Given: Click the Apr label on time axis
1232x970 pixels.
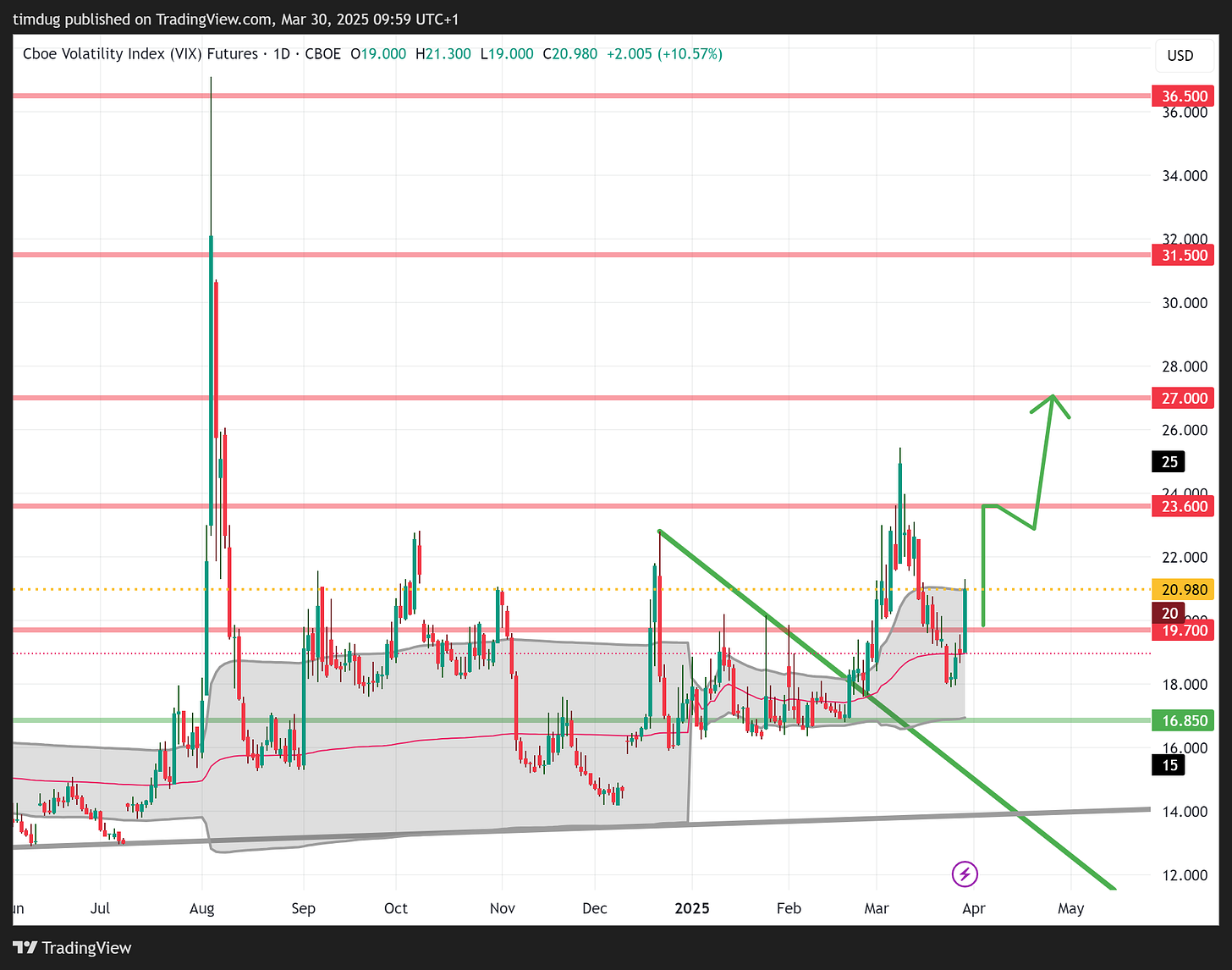Looking at the screenshot, I should coord(974,908).
